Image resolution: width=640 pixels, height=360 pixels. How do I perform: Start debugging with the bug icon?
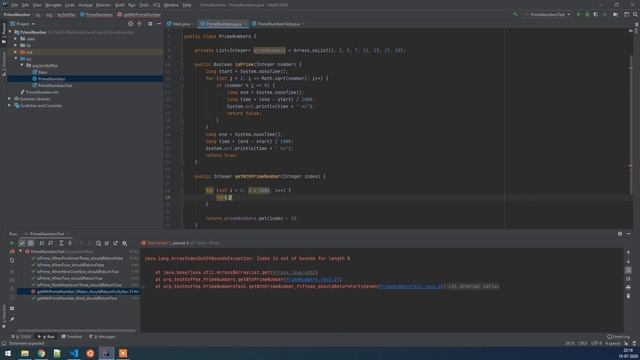point(587,14)
